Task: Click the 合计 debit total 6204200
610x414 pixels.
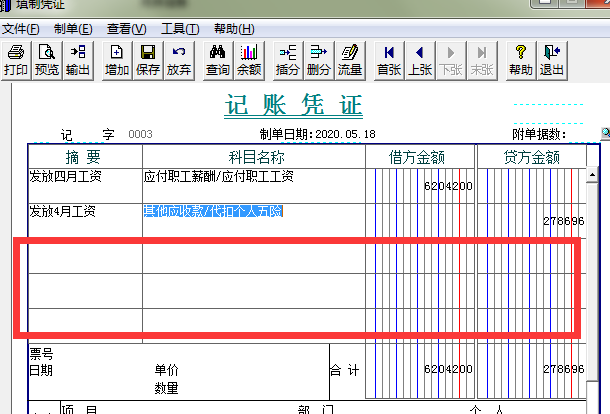Action: coord(448,369)
